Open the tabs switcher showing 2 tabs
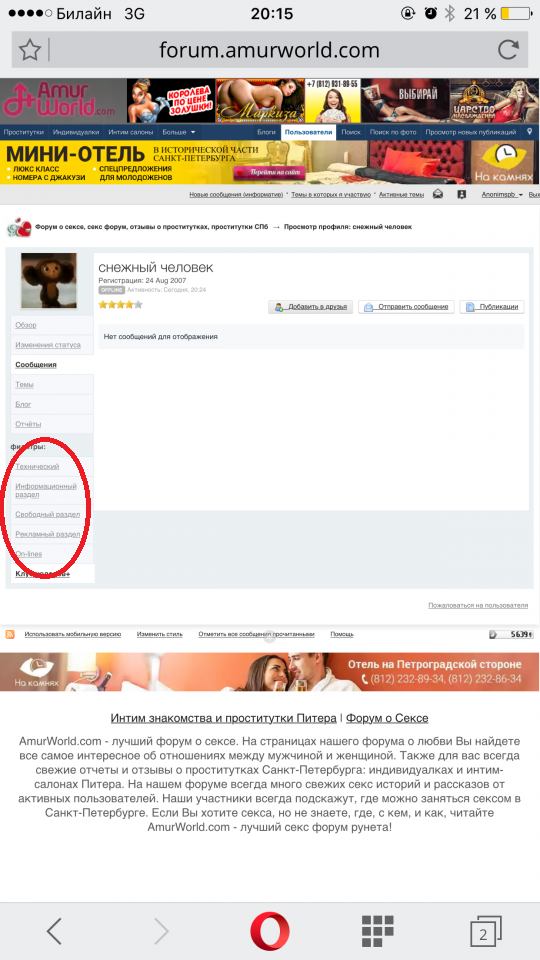Image resolution: width=540 pixels, height=960 pixels. tap(484, 932)
